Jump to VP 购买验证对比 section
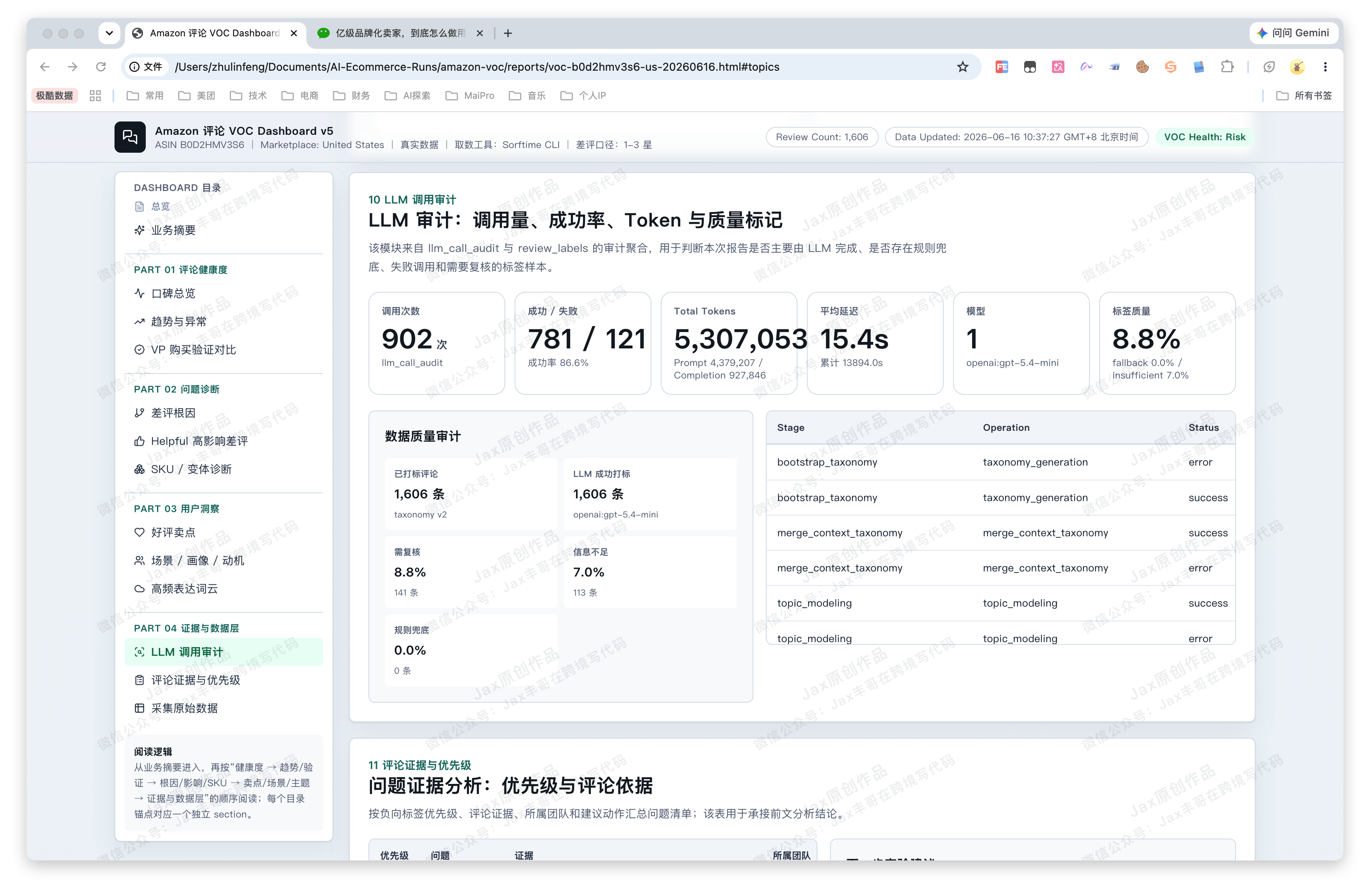Image resolution: width=1370 pixels, height=896 pixels. [224, 350]
